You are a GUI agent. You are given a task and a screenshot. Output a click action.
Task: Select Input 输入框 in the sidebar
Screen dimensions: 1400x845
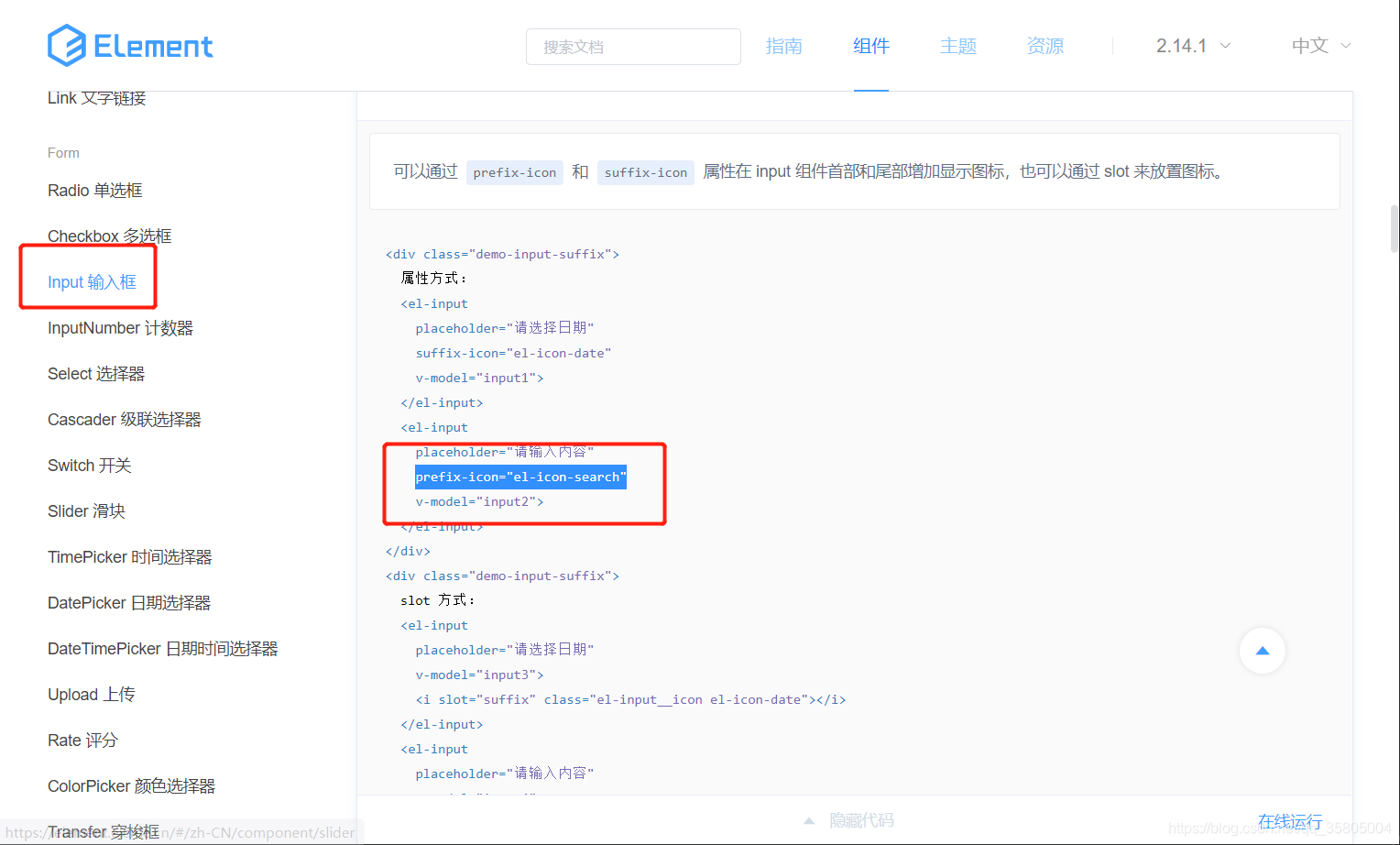(x=92, y=282)
